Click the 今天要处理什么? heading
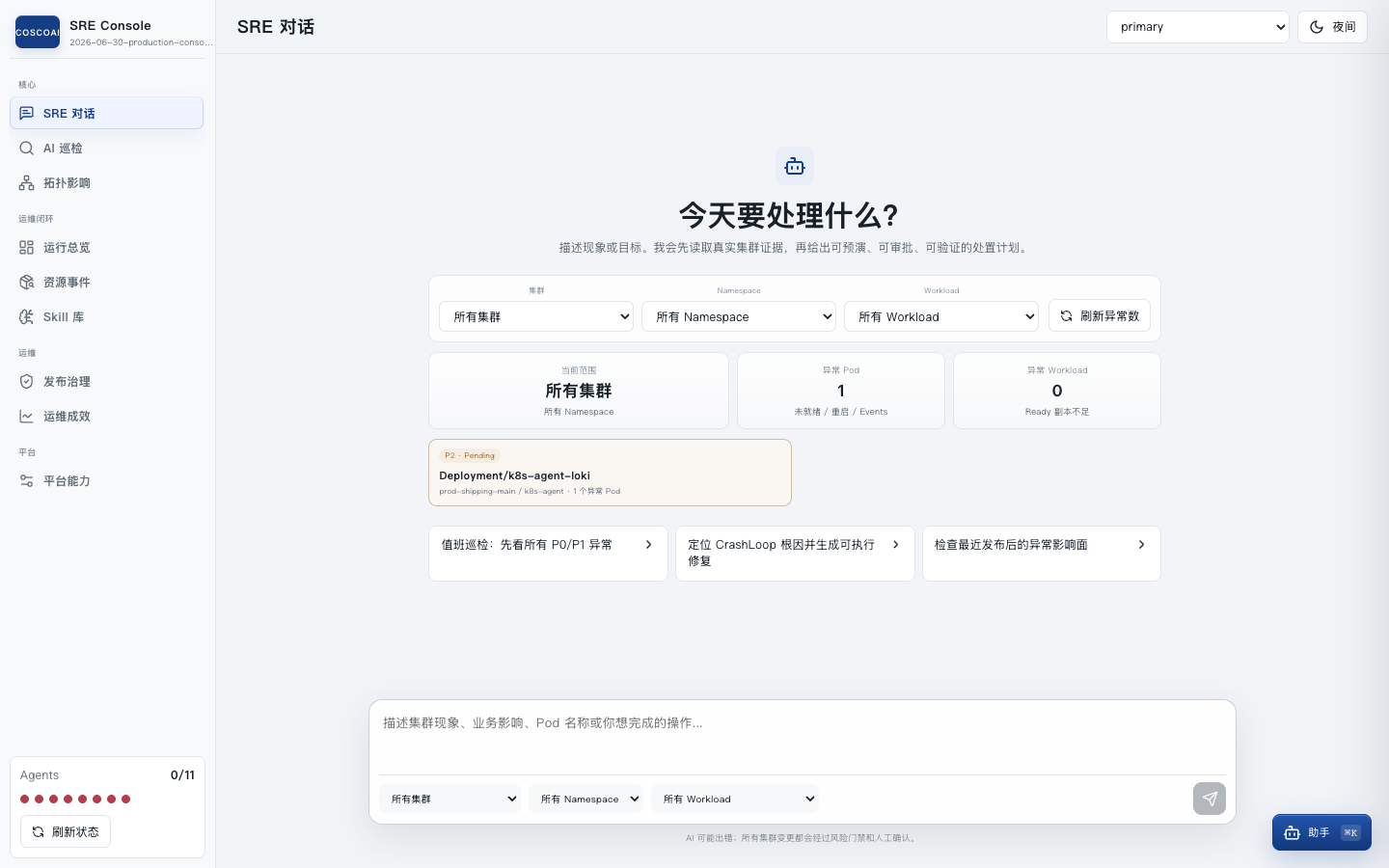Image resolution: width=1389 pixels, height=868 pixels. tap(789, 215)
